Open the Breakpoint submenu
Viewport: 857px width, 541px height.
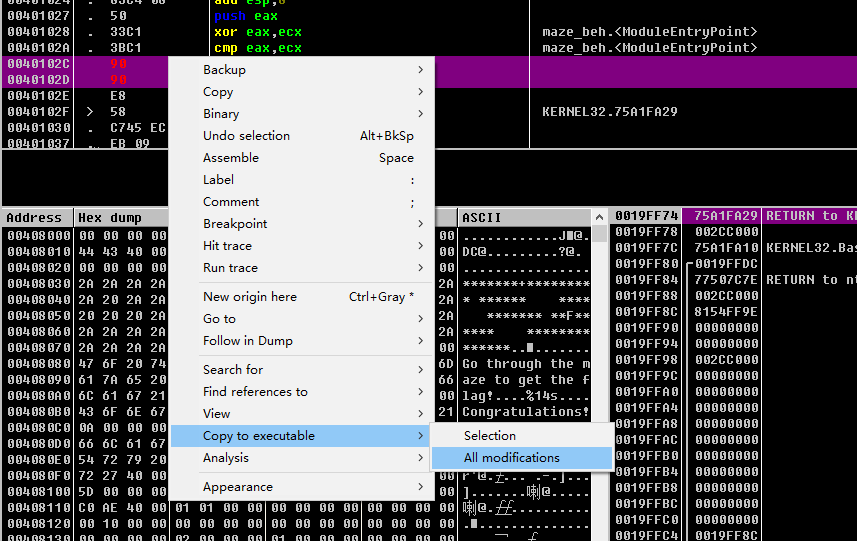(235, 224)
